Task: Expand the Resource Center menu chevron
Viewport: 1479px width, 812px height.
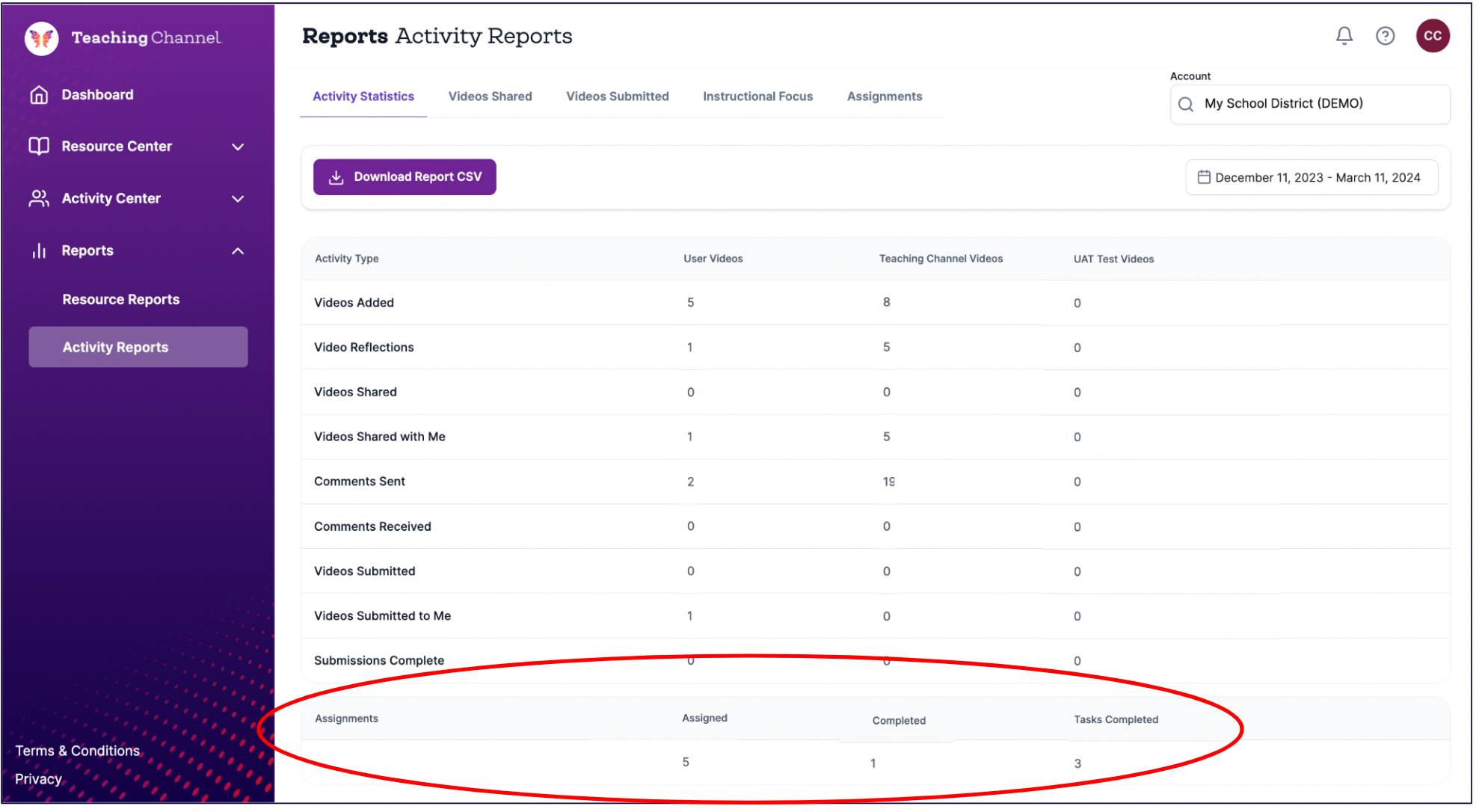Action: (x=238, y=147)
